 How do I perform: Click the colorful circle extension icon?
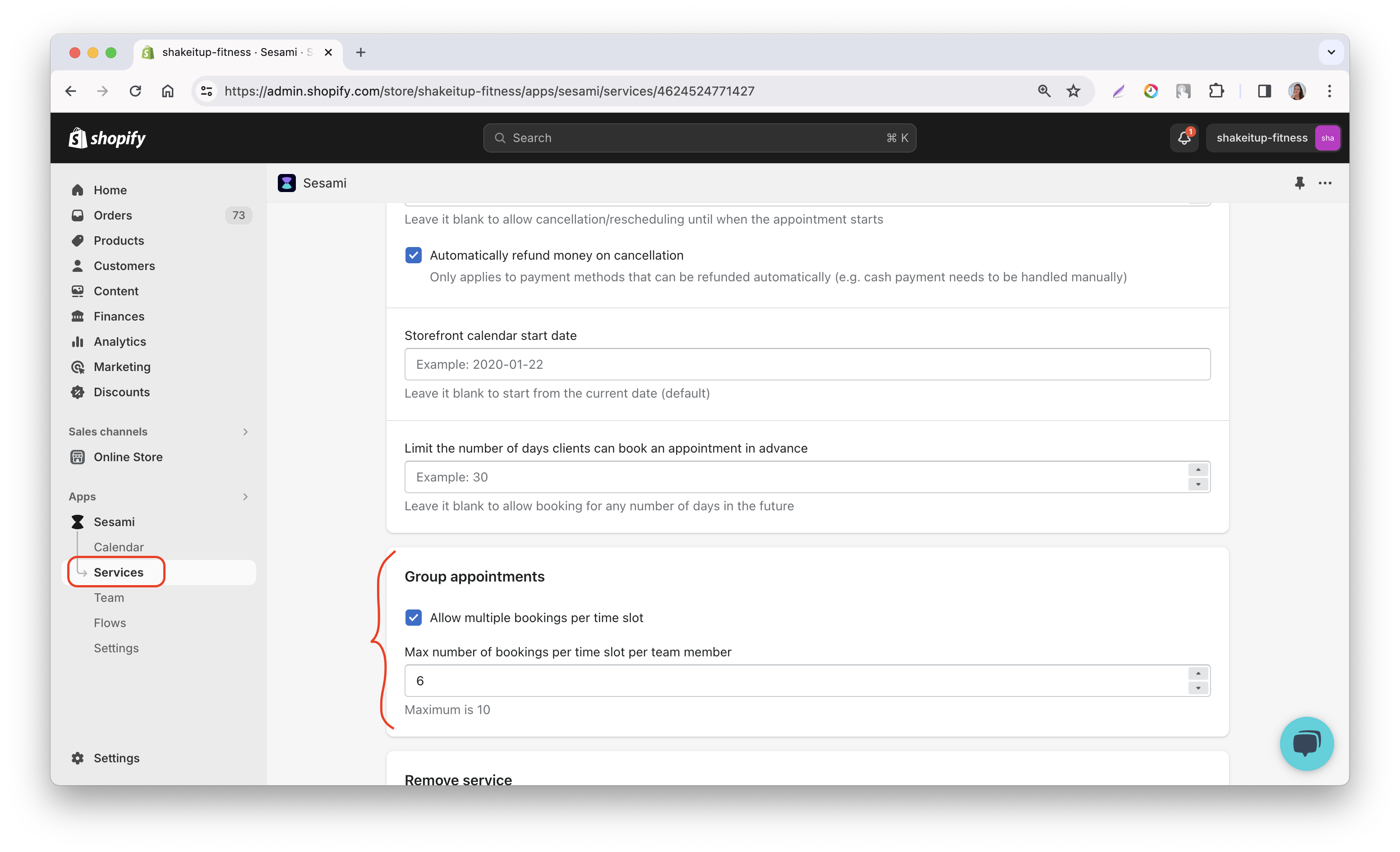(x=1151, y=91)
